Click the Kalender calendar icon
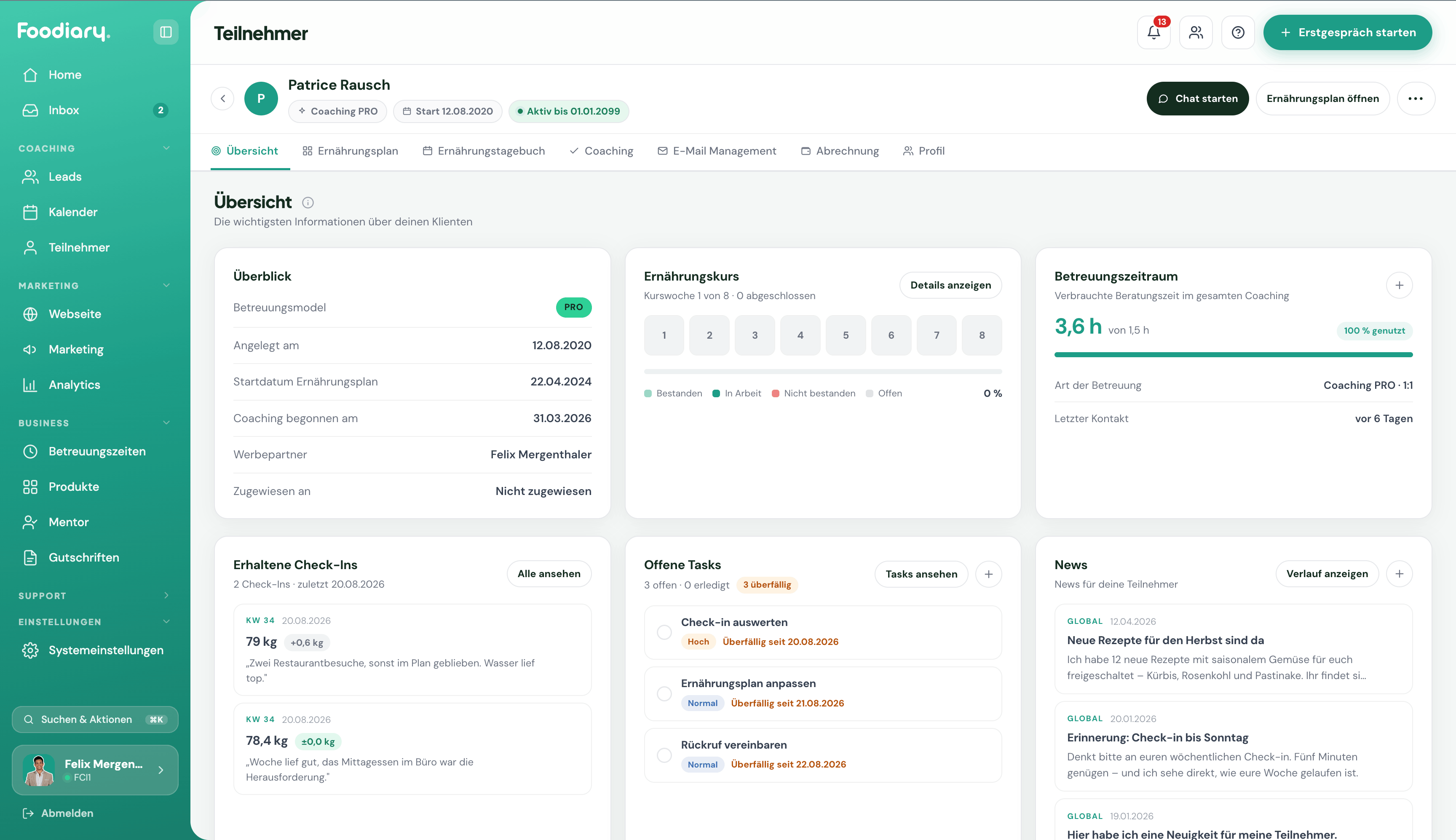Screen dimensions: 1456x840 [30, 212]
